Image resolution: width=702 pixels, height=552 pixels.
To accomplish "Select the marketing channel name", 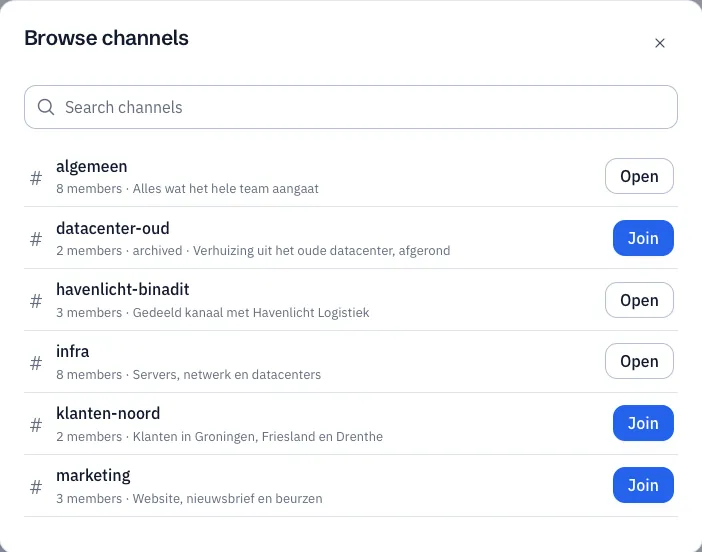I will (x=93, y=475).
